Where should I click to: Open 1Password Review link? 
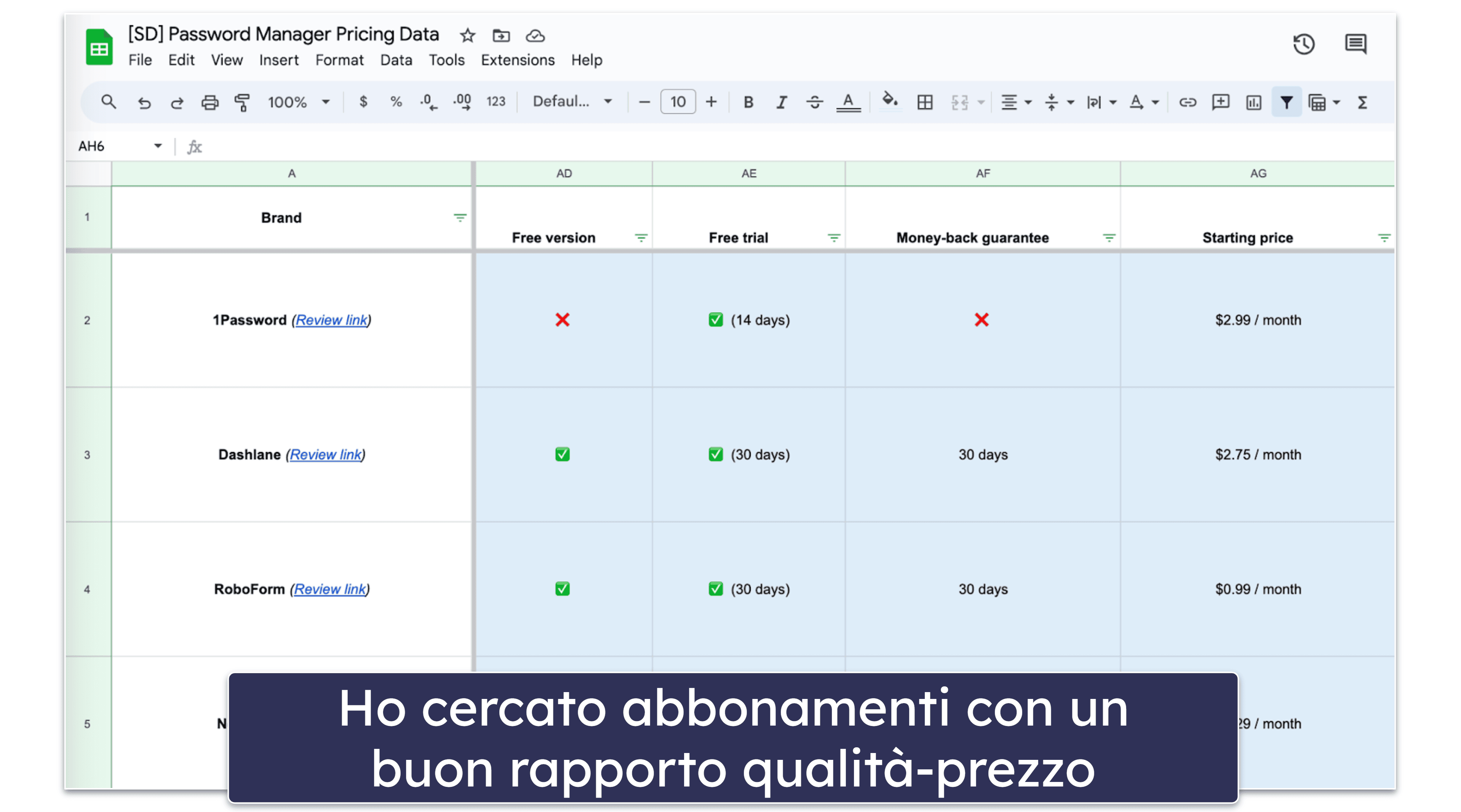331,321
